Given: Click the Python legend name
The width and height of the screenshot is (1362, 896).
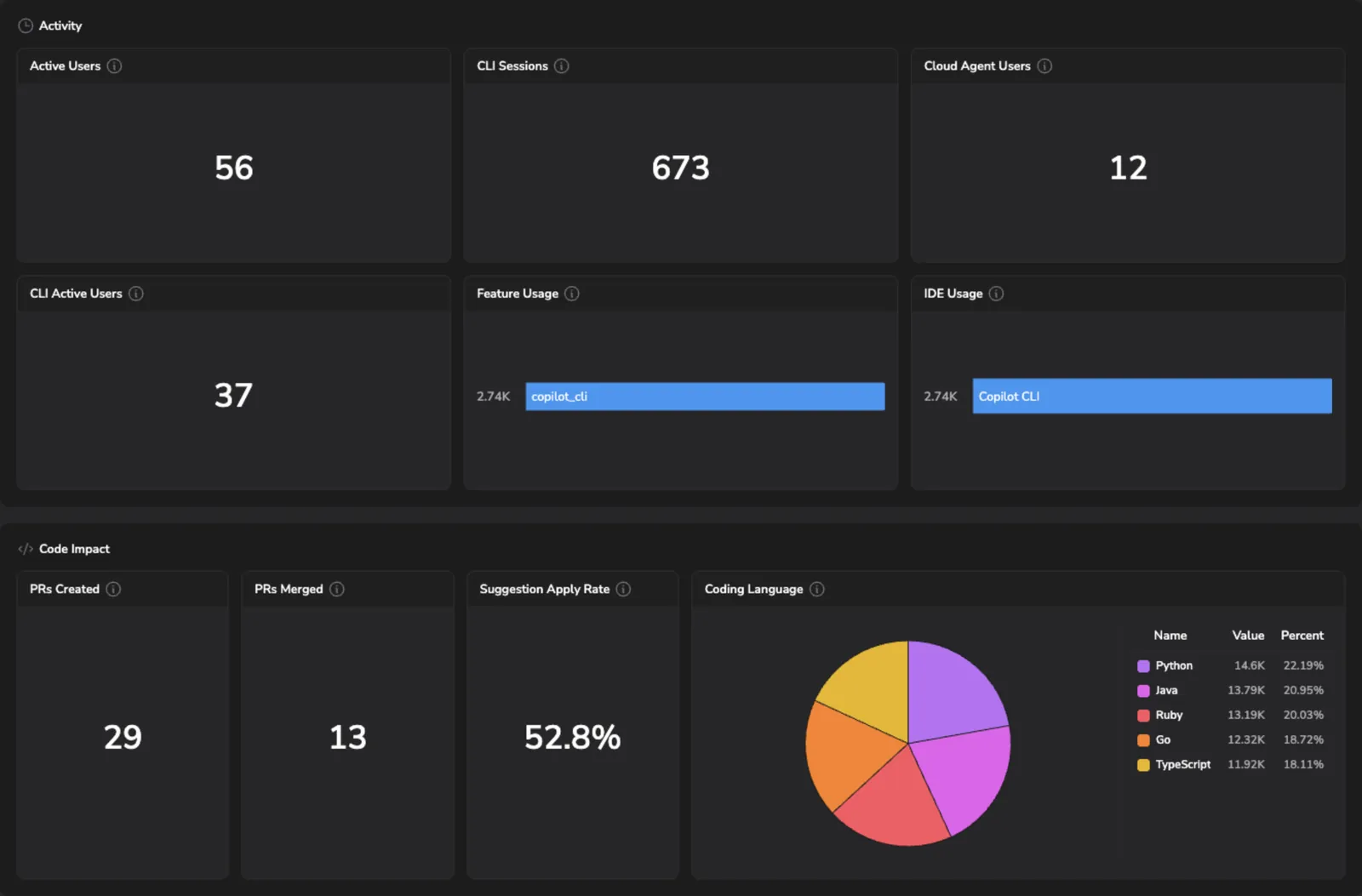Looking at the screenshot, I should point(1174,666).
